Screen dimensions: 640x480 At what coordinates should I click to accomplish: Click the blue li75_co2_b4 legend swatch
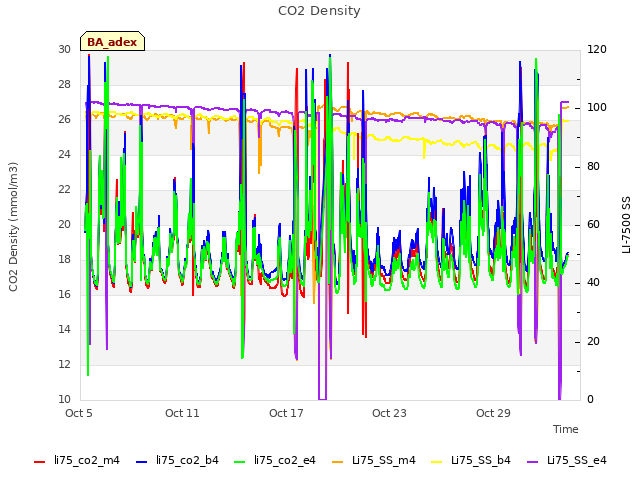pos(141,462)
